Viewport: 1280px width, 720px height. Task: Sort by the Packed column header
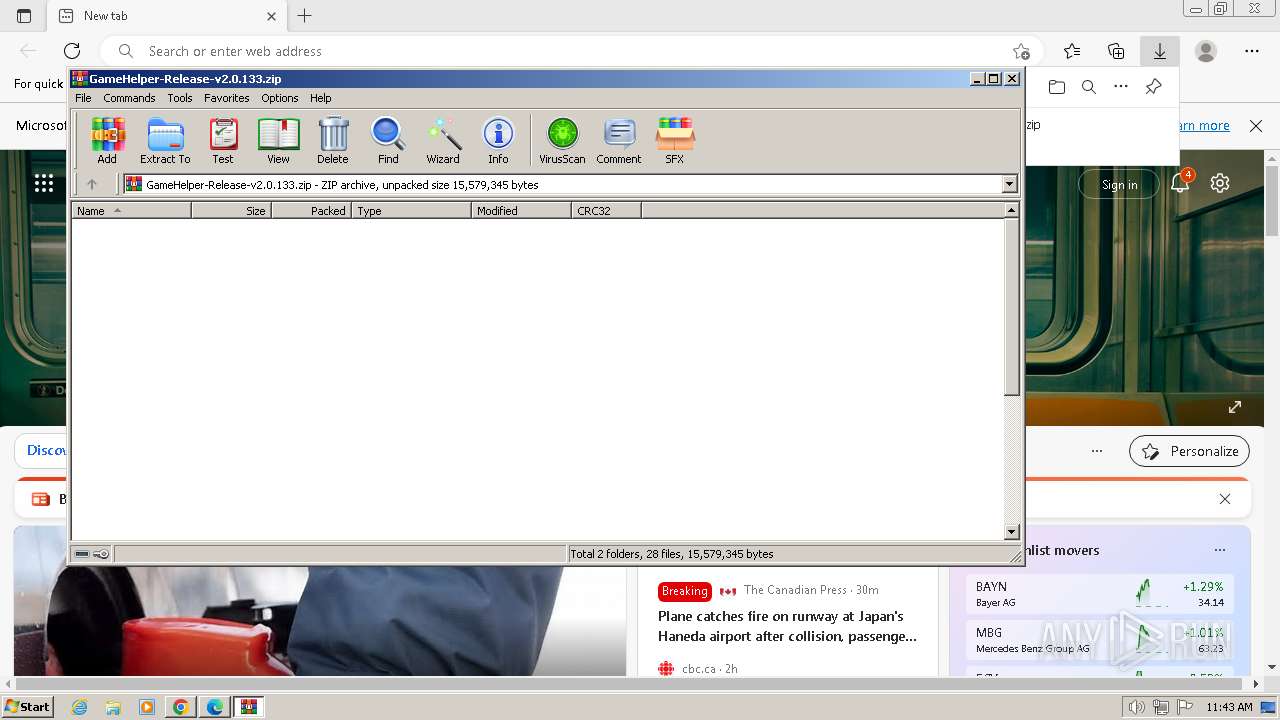311,211
